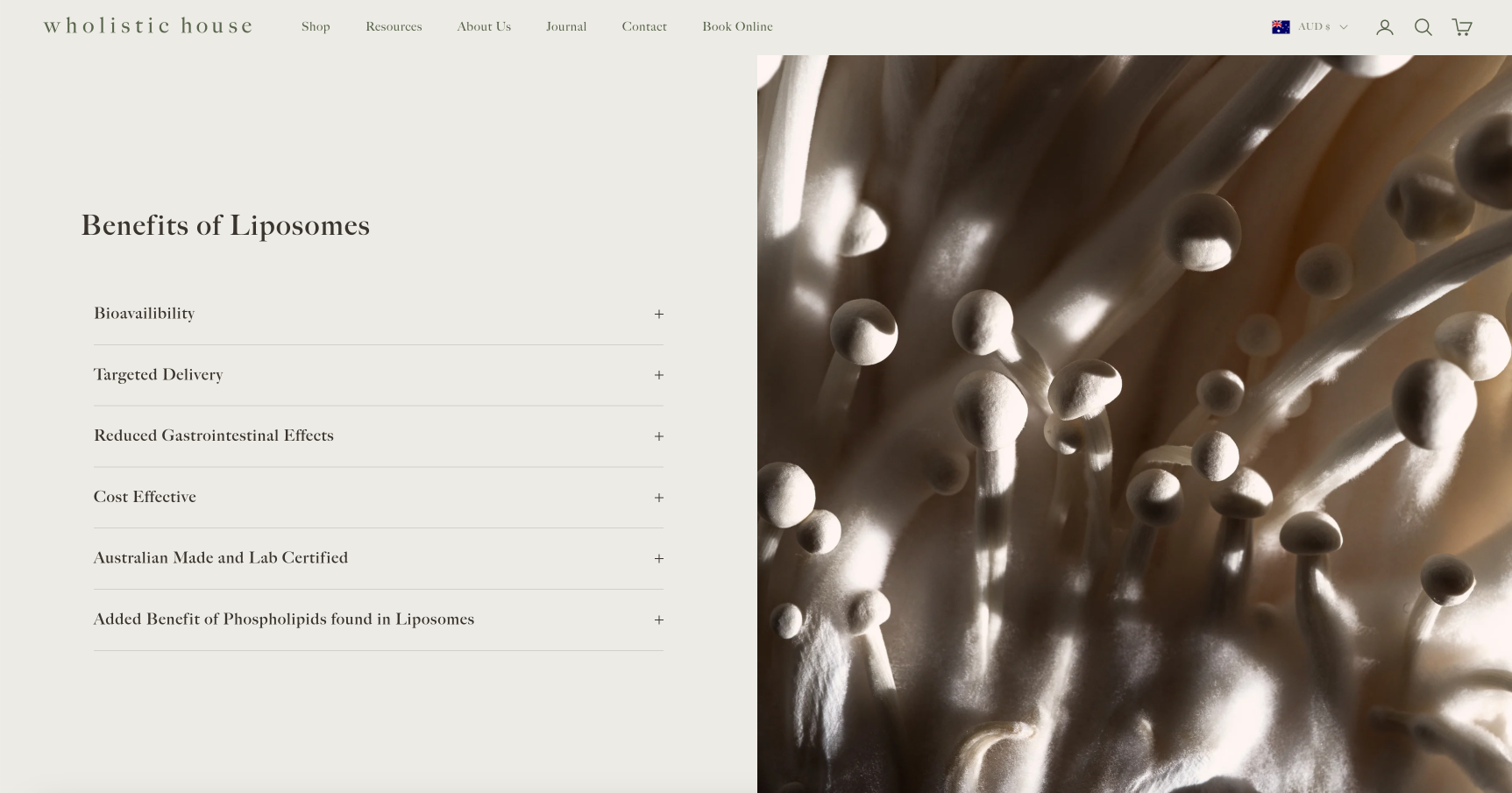1512x793 pixels.
Task: Click plus icon beside Bioavailibility
Action: pos(658,315)
